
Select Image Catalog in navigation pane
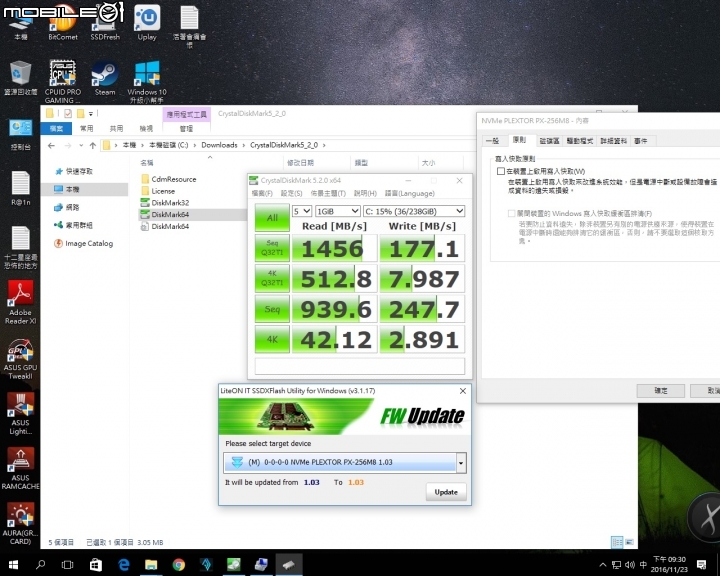83,243
